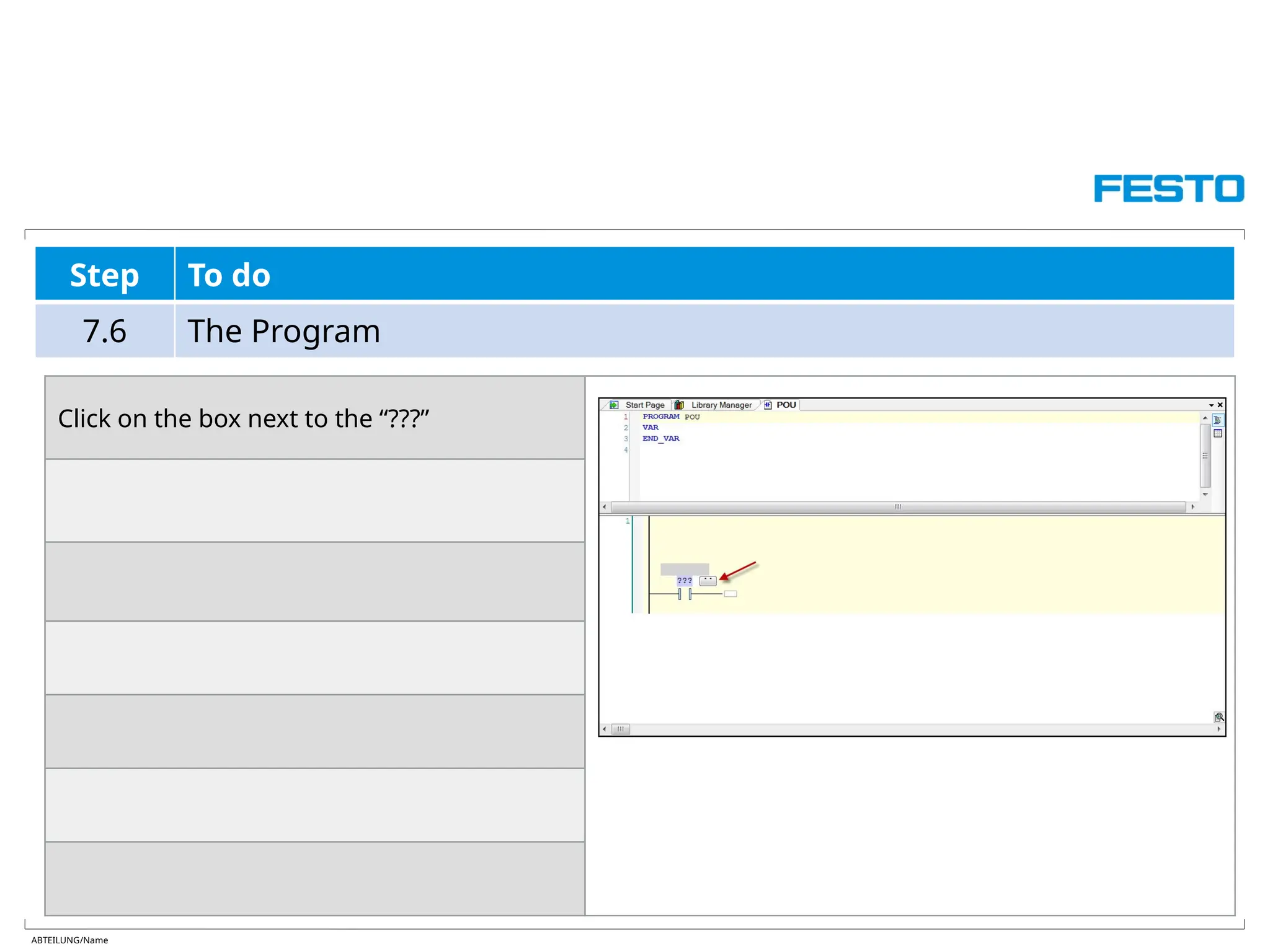
Task: Switch declaration editor to tabular view icon
Action: [x=1217, y=433]
